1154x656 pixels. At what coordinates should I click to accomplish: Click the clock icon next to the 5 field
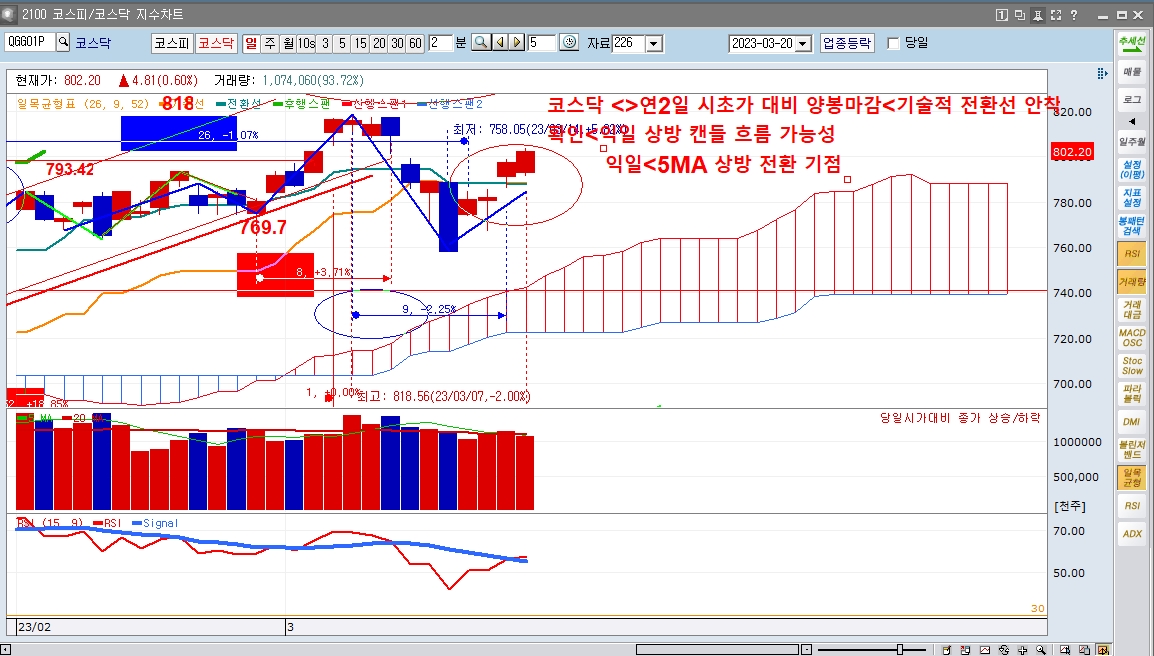pyautogui.click(x=569, y=42)
